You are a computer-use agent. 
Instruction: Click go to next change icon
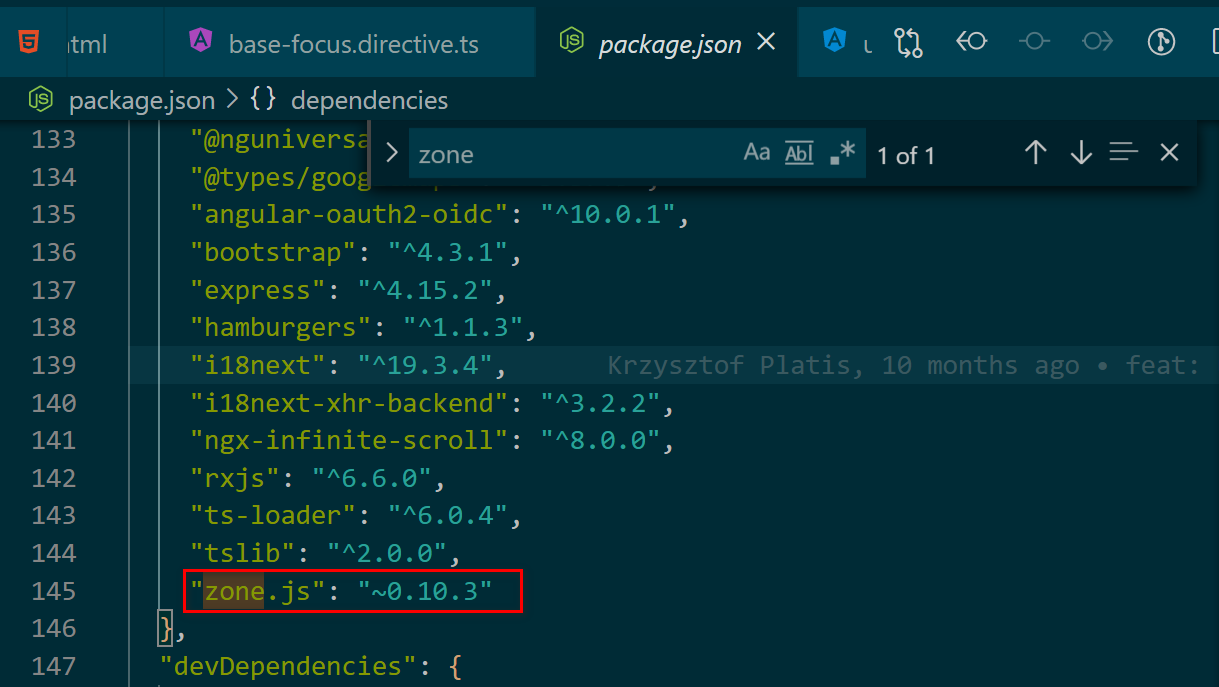point(1097,41)
